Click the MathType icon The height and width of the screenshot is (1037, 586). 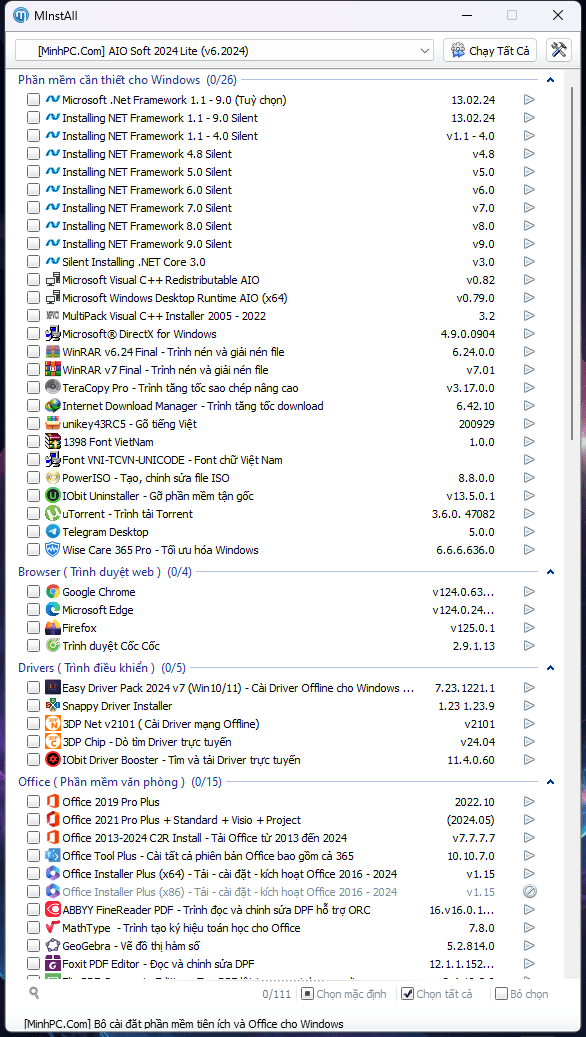(53, 928)
